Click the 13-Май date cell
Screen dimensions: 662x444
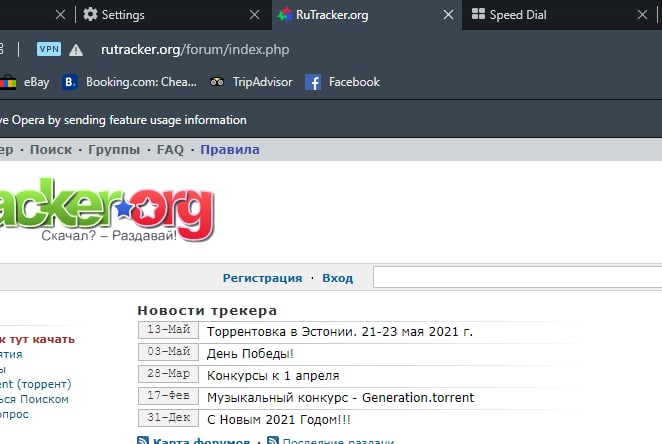point(168,330)
